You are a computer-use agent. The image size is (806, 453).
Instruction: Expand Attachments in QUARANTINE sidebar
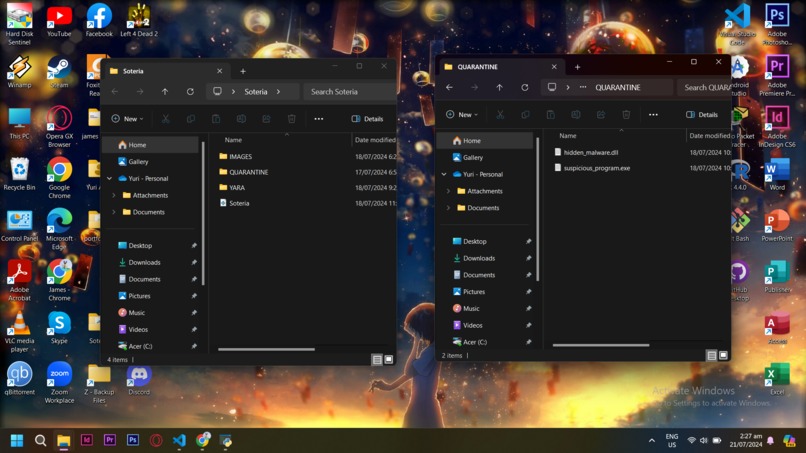tap(448, 191)
